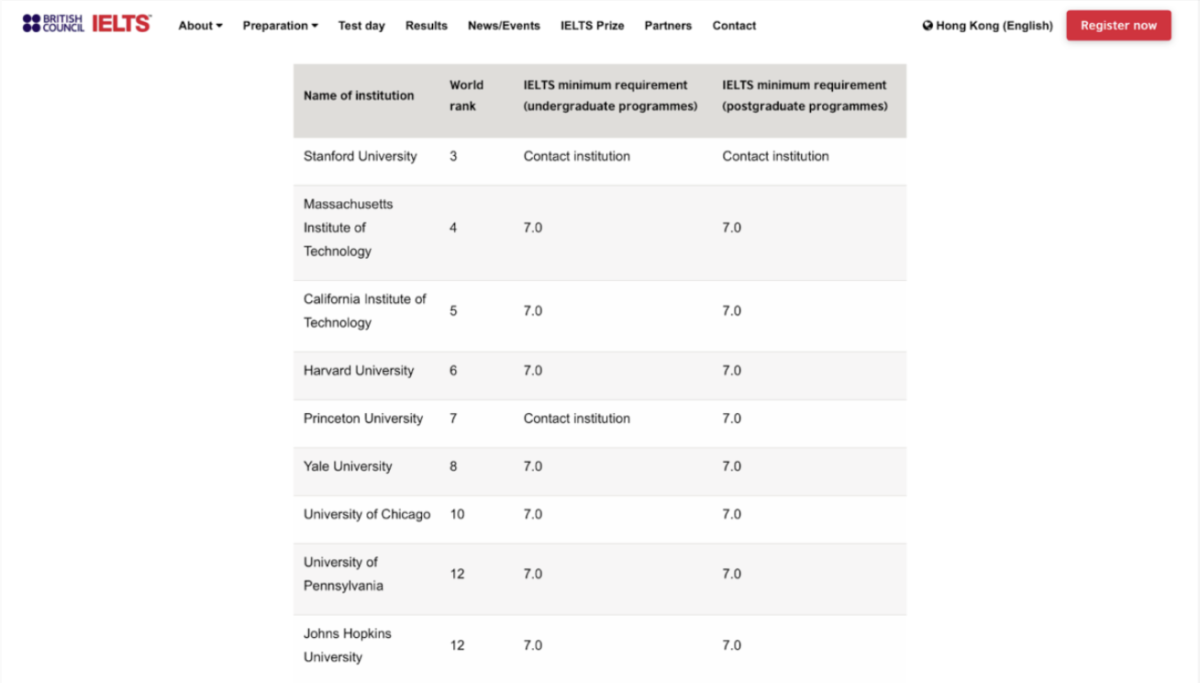Click Princeton's undergraduate Contact institution cell

[x=576, y=419]
